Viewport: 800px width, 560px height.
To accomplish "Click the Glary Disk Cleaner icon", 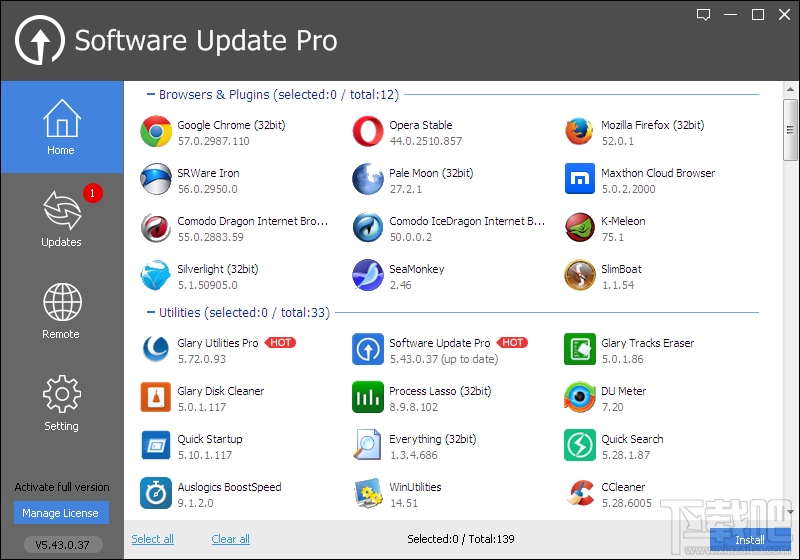I will [x=156, y=397].
